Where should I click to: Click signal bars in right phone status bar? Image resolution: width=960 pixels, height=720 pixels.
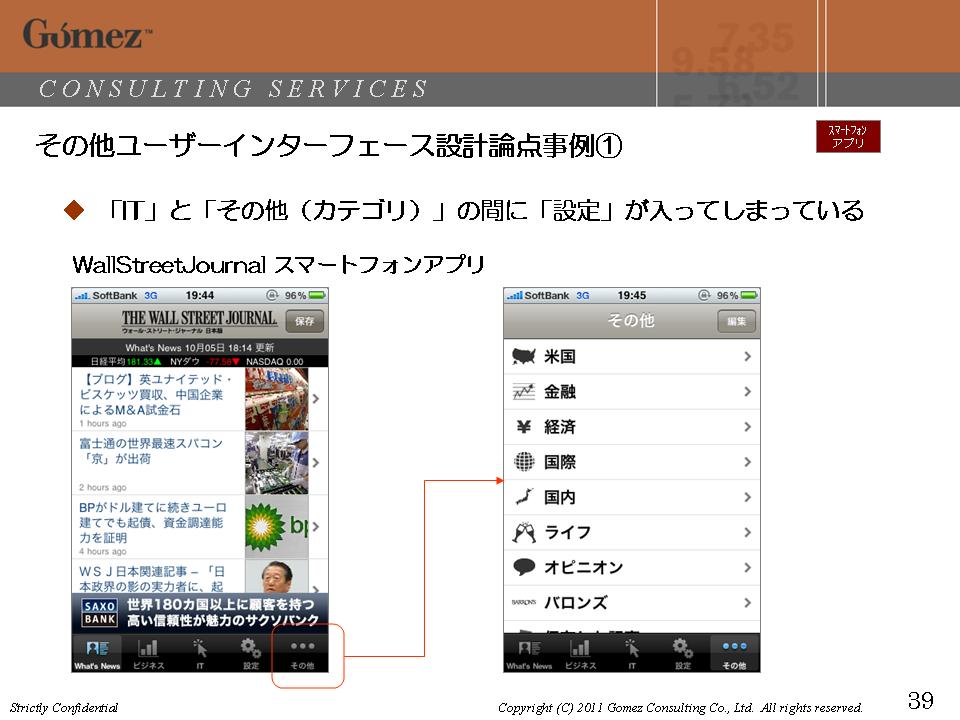[514, 296]
